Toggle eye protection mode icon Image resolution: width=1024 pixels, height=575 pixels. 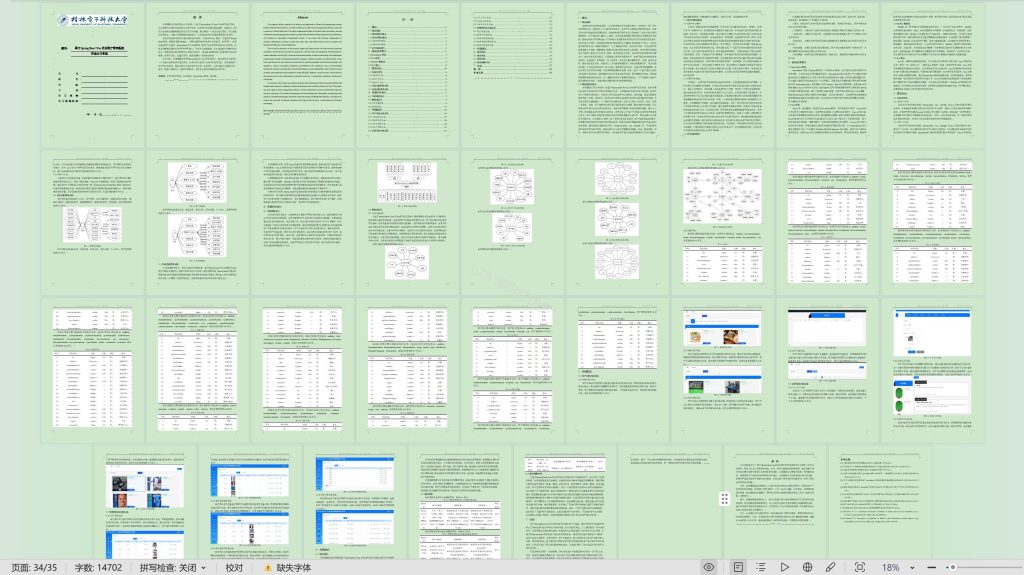709,567
